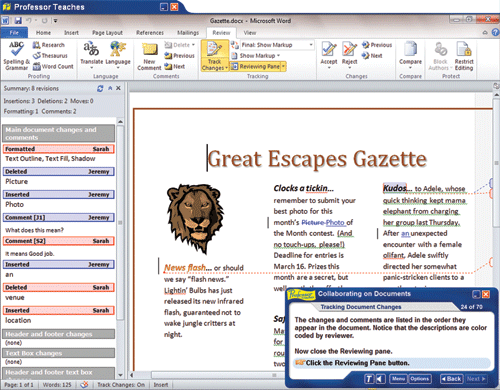The image size is (500, 390).
Task: Open the Final: Show Markup dropdown
Action: [277, 45]
